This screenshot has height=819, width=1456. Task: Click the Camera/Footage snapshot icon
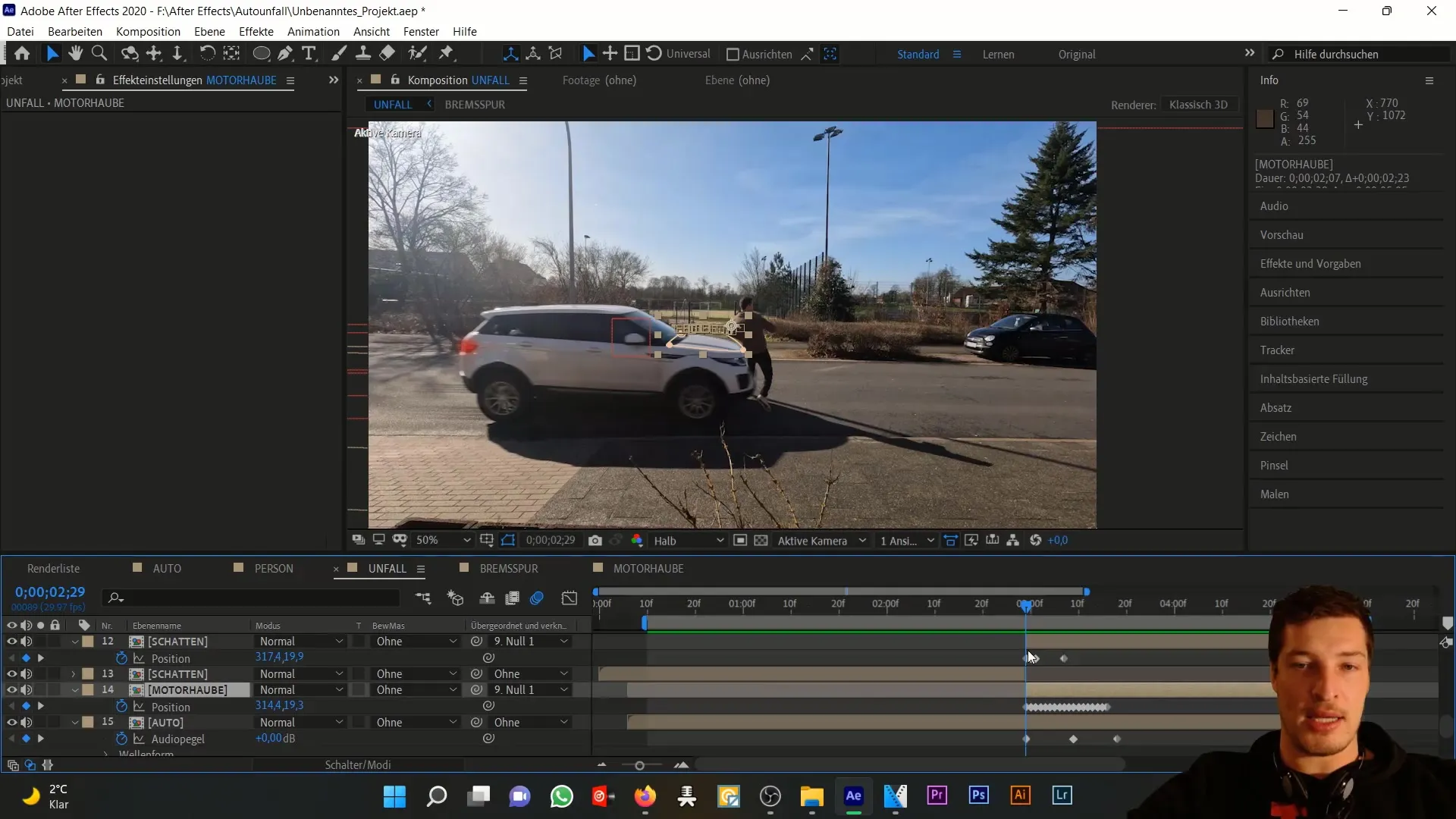(597, 540)
